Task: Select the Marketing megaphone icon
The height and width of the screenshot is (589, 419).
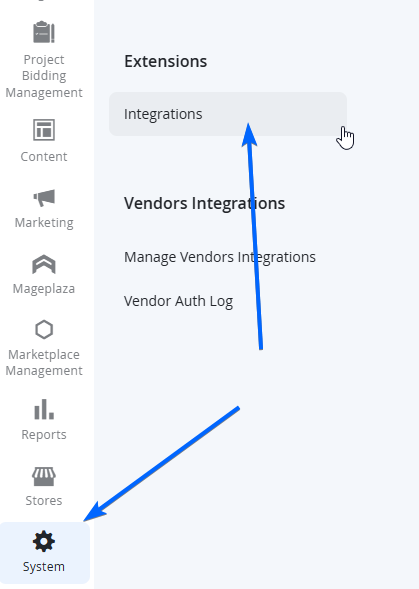Action: coord(44,198)
